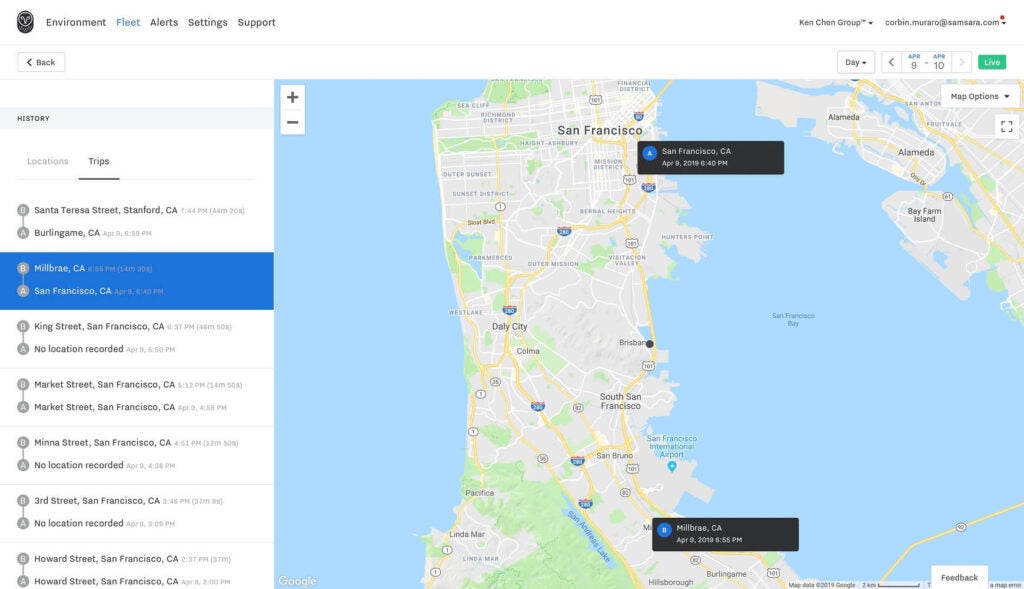Select the King Street San Francisco trip
Image resolution: width=1024 pixels, height=589 pixels.
135,337
